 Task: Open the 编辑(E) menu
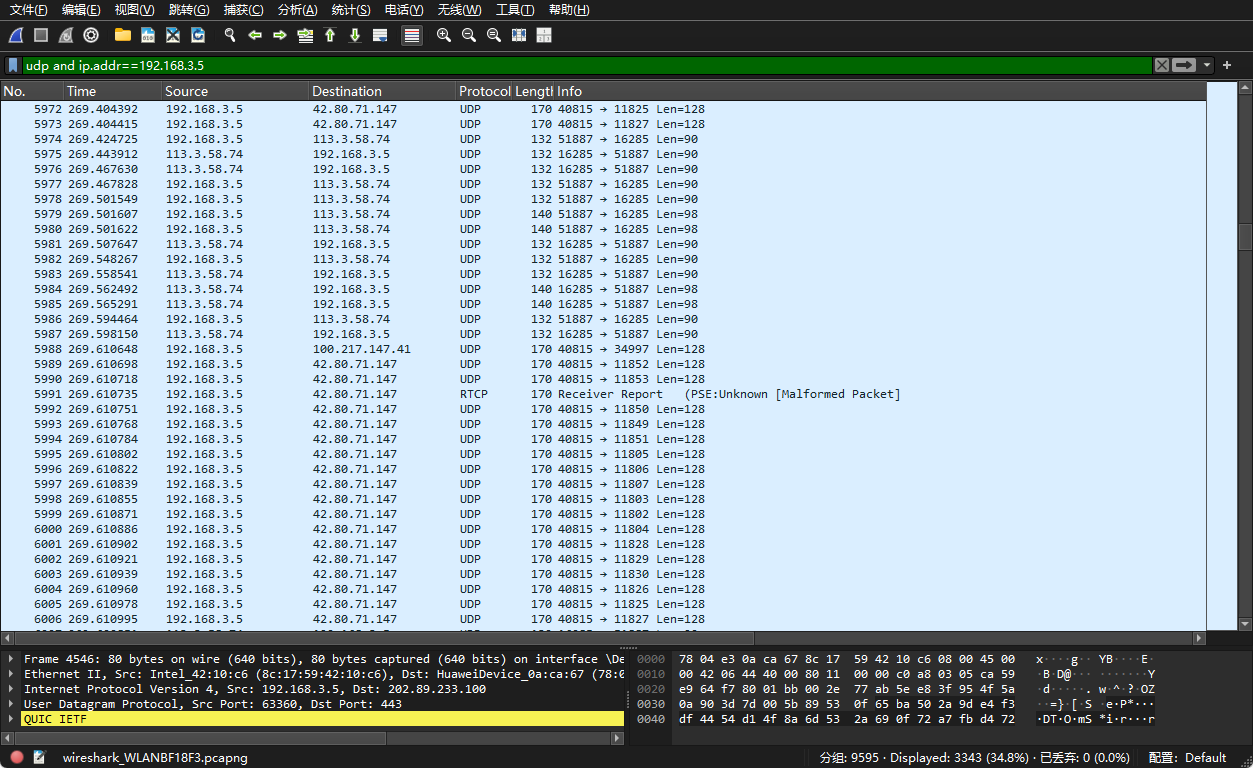(81, 10)
